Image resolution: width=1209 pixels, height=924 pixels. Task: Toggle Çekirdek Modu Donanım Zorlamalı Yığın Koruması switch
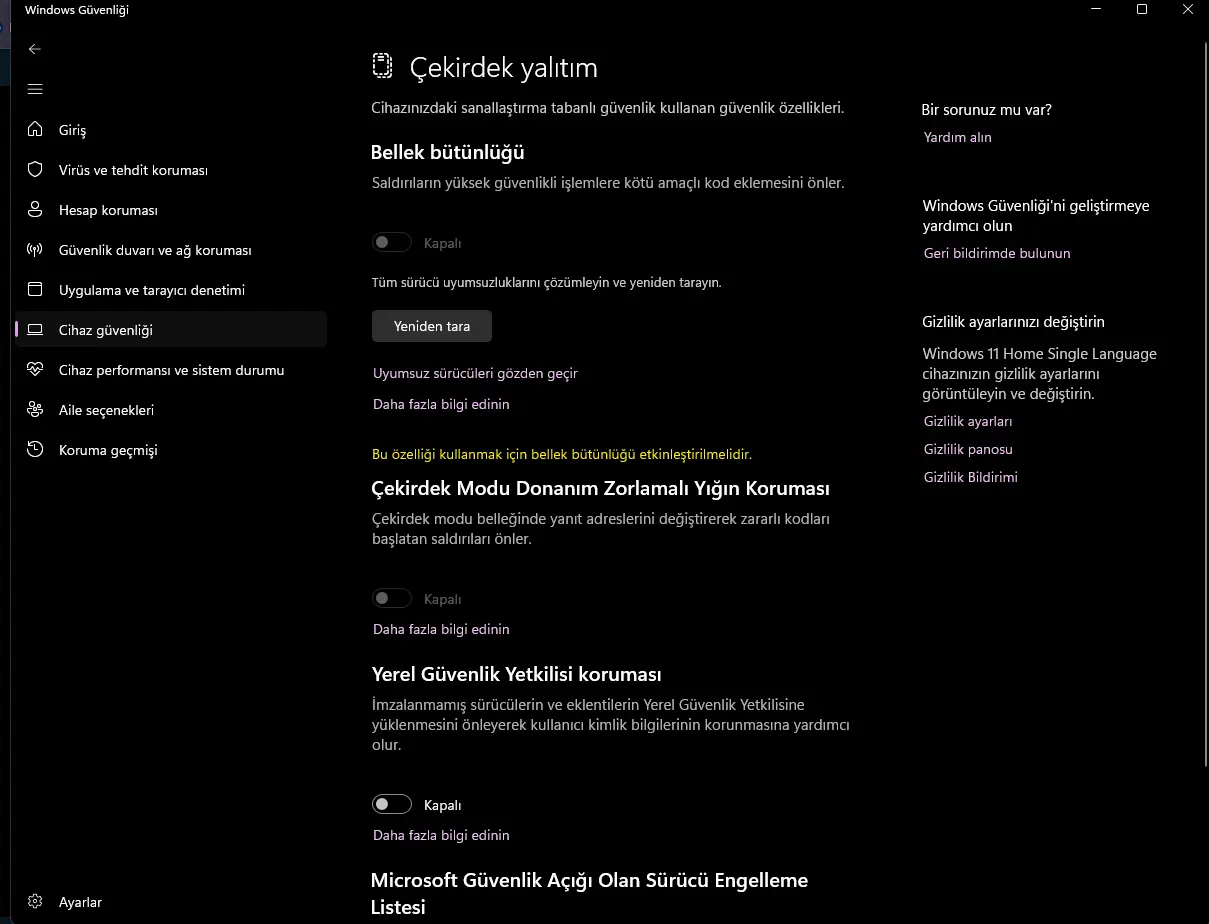[391, 598]
